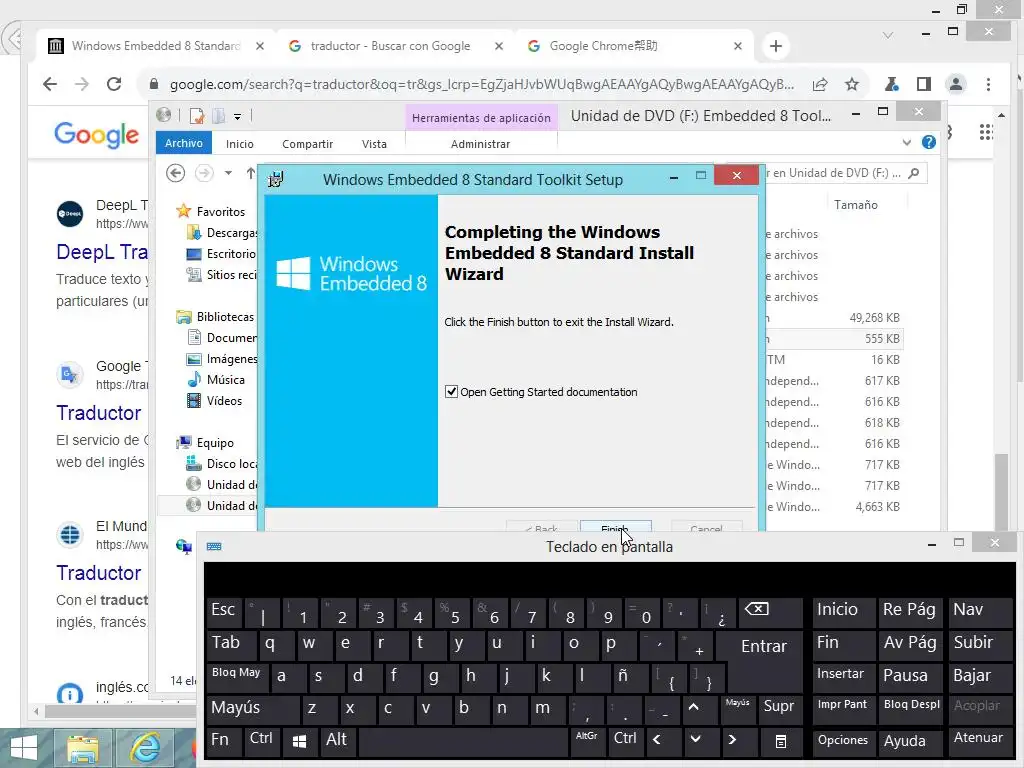The height and width of the screenshot is (768, 1024).
Task: Click the Explorer up folder arrow
Action: (251, 173)
